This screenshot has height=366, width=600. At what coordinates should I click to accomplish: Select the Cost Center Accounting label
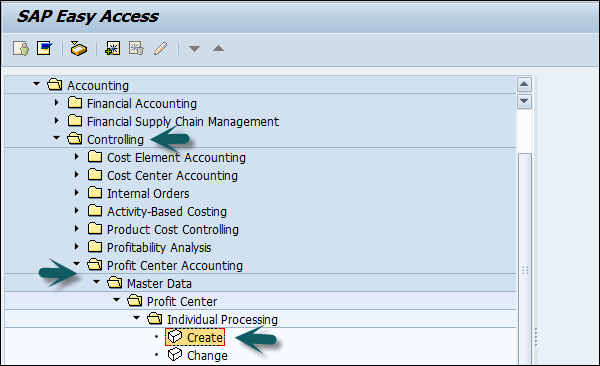[x=172, y=176]
